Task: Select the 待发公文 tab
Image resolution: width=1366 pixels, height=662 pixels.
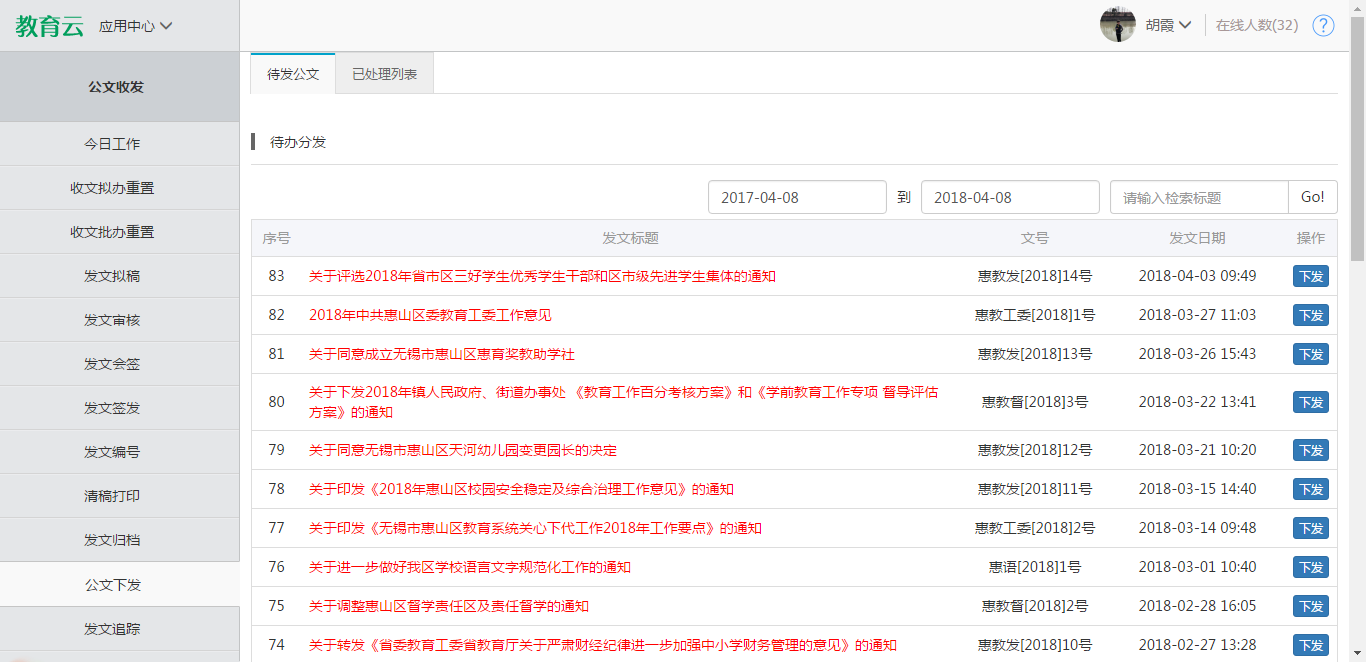Action: (x=293, y=74)
